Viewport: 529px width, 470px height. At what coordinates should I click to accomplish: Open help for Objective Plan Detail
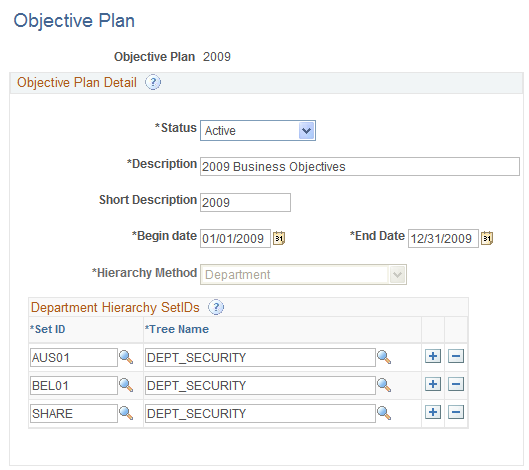coord(153,82)
